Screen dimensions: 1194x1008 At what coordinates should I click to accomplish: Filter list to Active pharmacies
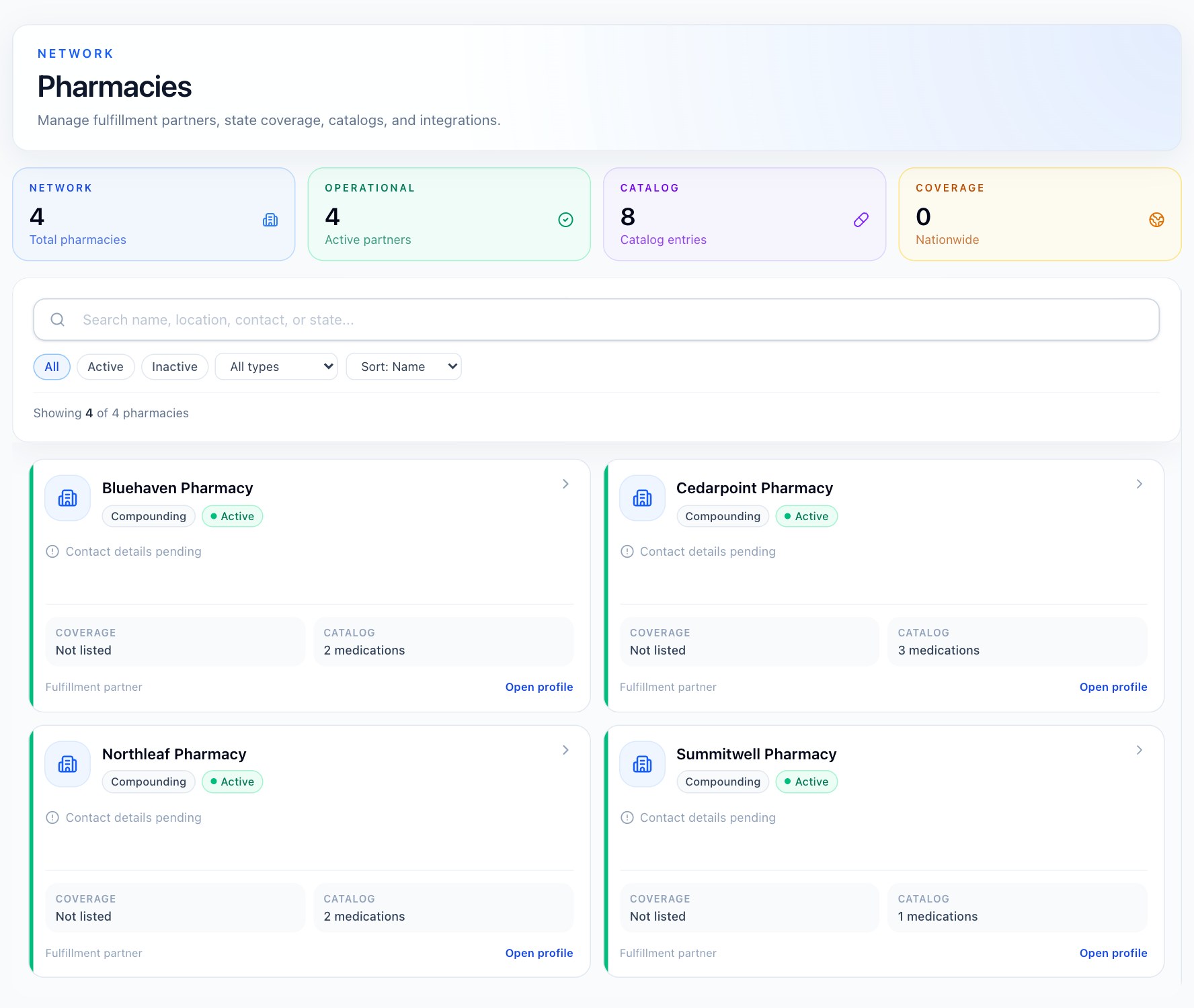click(x=106, y=367)
